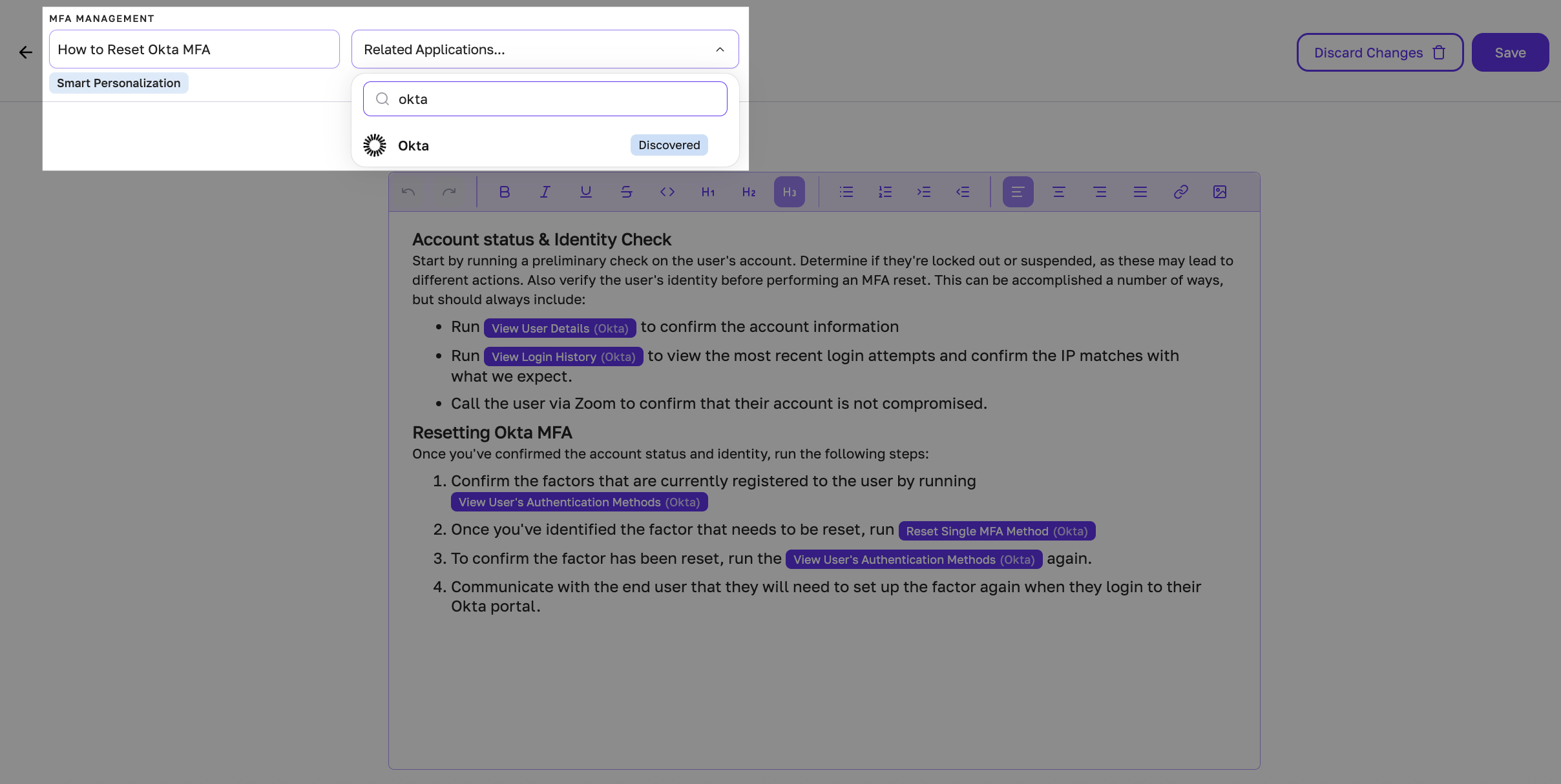Apply a bulleted list with the list icon
This screenshot has width=1561, height=784.
tap(846, 191)
